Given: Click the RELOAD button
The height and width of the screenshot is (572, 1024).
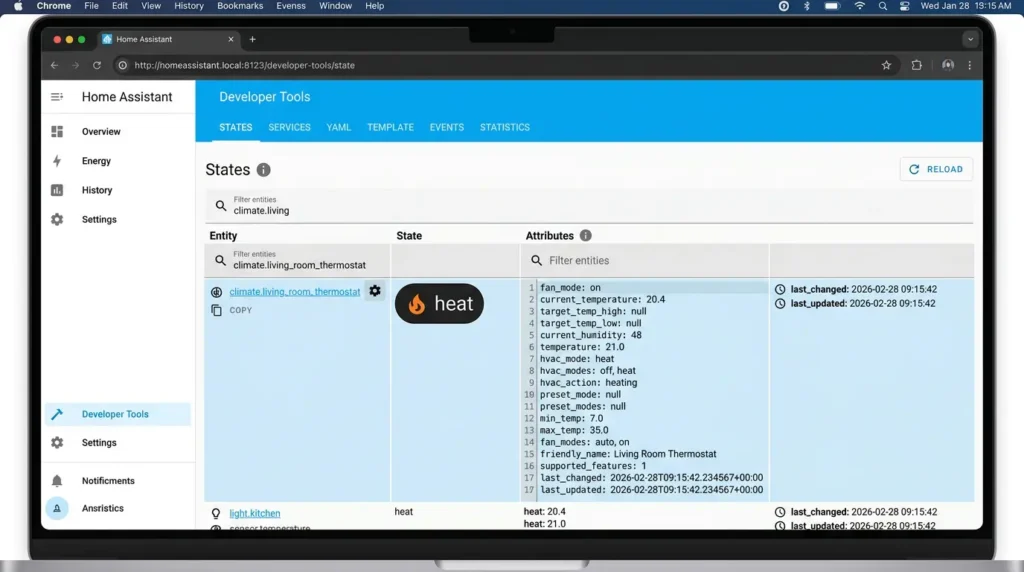Looking at the screenshot, I should tap(936, 169).
